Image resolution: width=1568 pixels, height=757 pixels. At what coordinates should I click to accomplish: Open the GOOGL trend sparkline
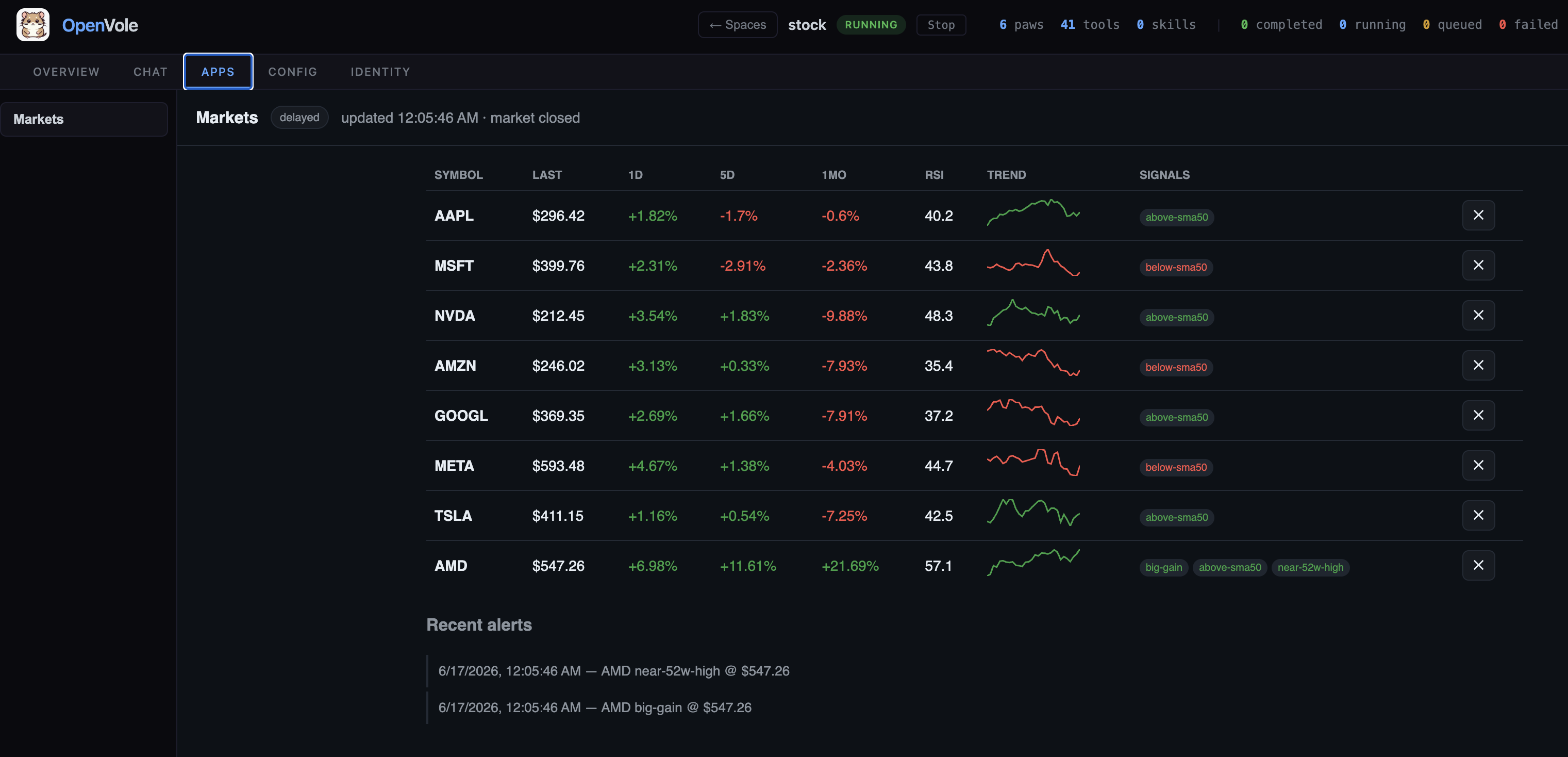1033,413
